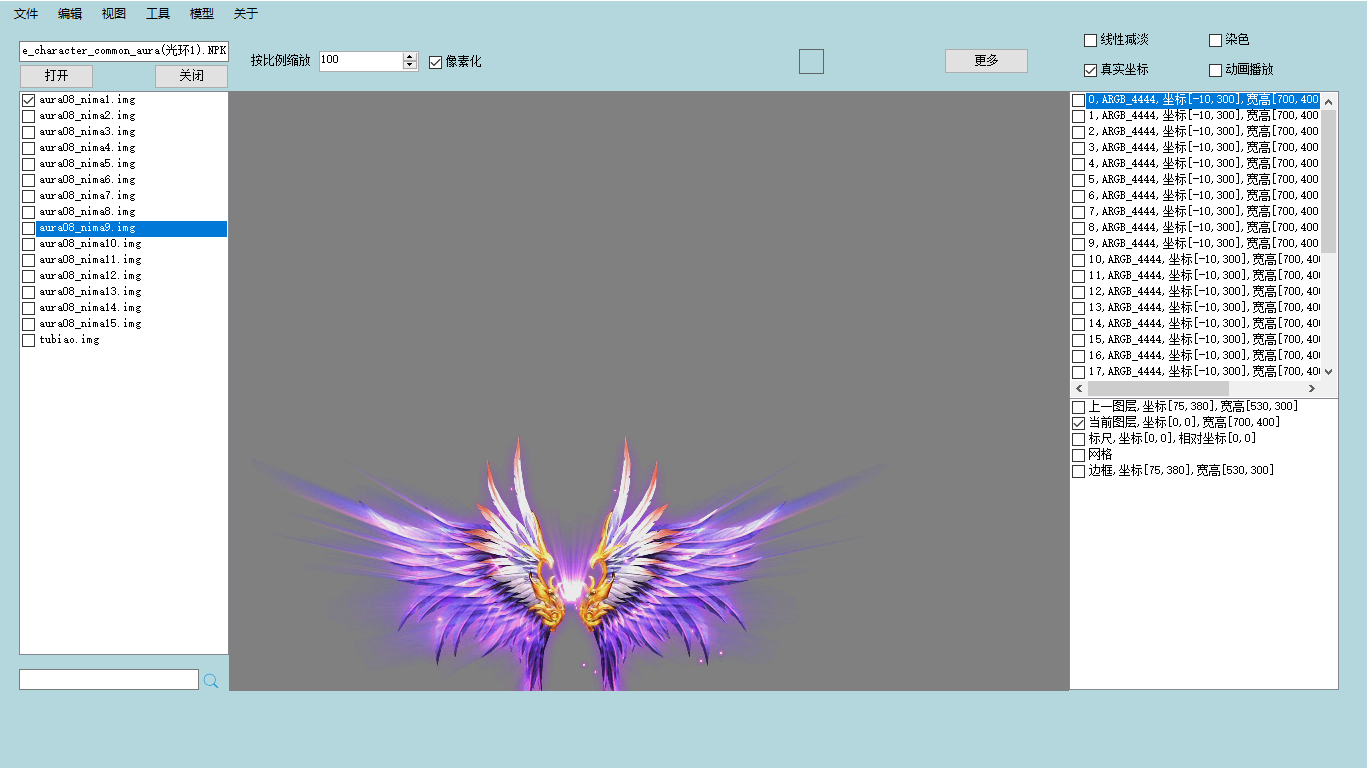This screenshot has width=1367, height=768.
Task: Click the 更多 button
Action: 986,61
